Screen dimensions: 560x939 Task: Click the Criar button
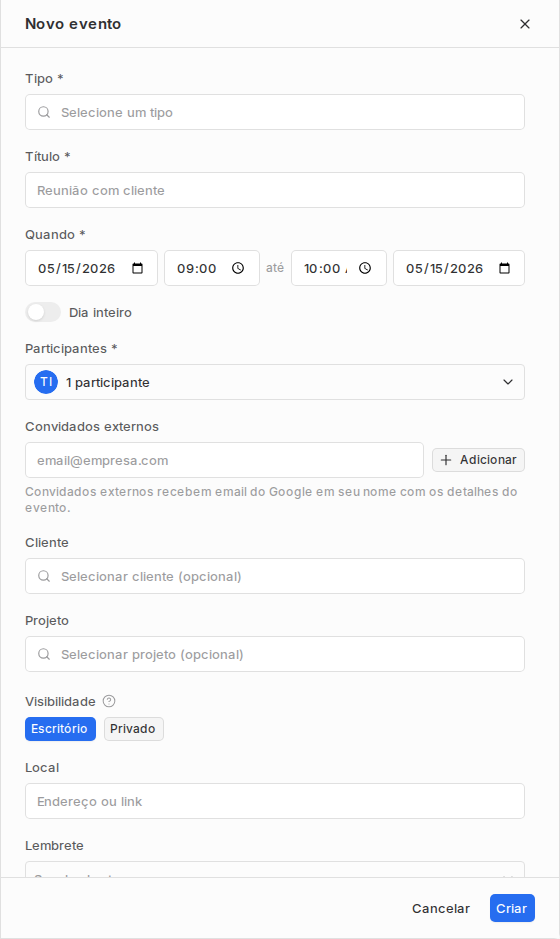pos(512,908)
